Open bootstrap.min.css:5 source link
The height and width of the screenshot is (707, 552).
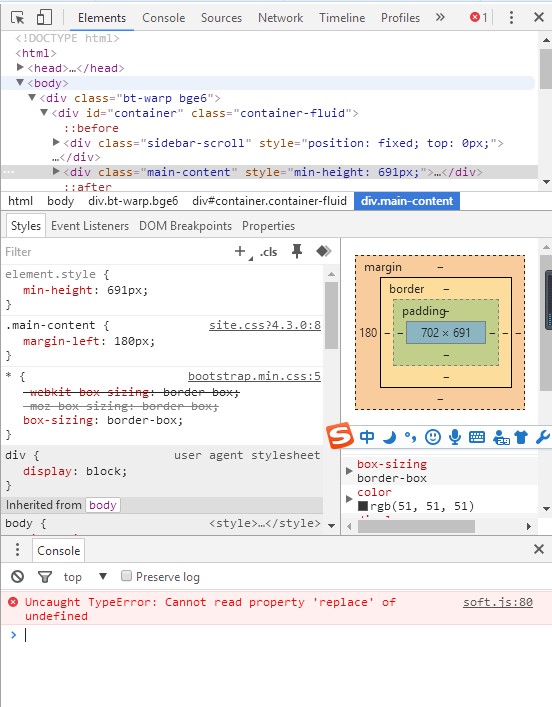pyautogui.click(x=254, y=376)
